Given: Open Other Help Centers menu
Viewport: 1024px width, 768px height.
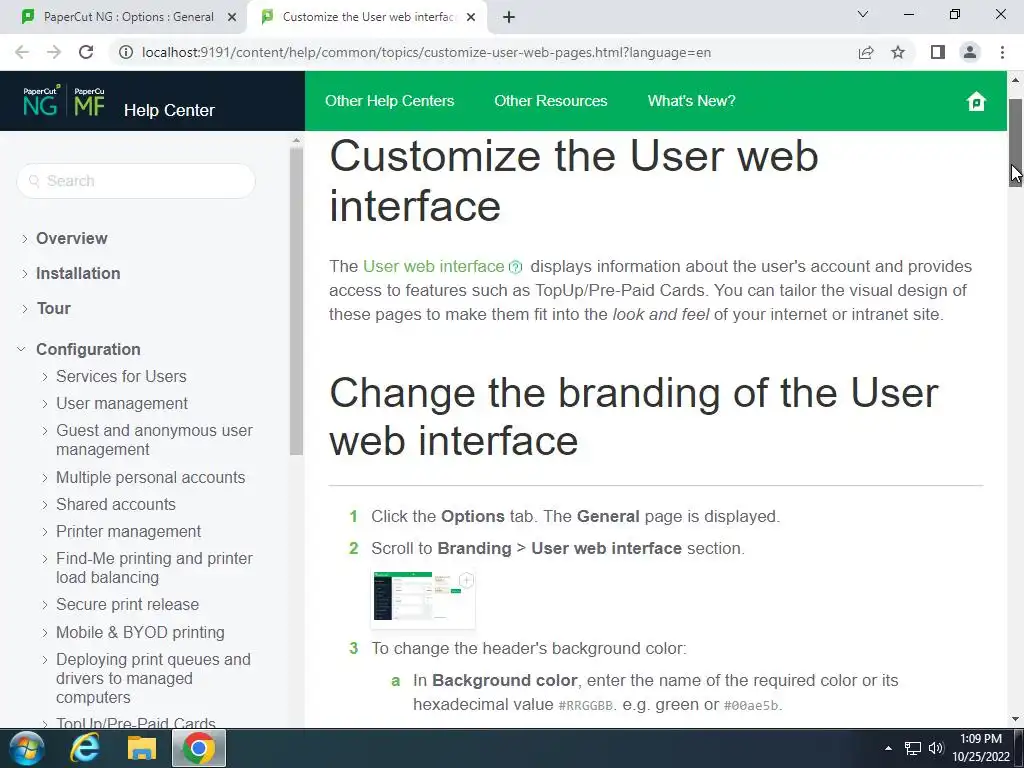Looking at the screenshot, I should point(389,101).
